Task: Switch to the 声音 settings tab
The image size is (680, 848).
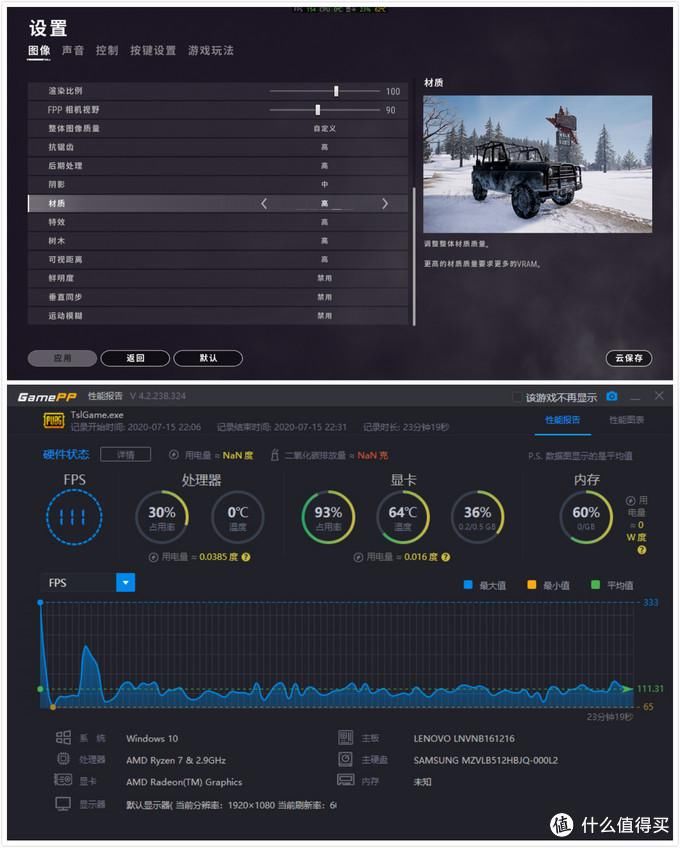Action: coord(73,50)
